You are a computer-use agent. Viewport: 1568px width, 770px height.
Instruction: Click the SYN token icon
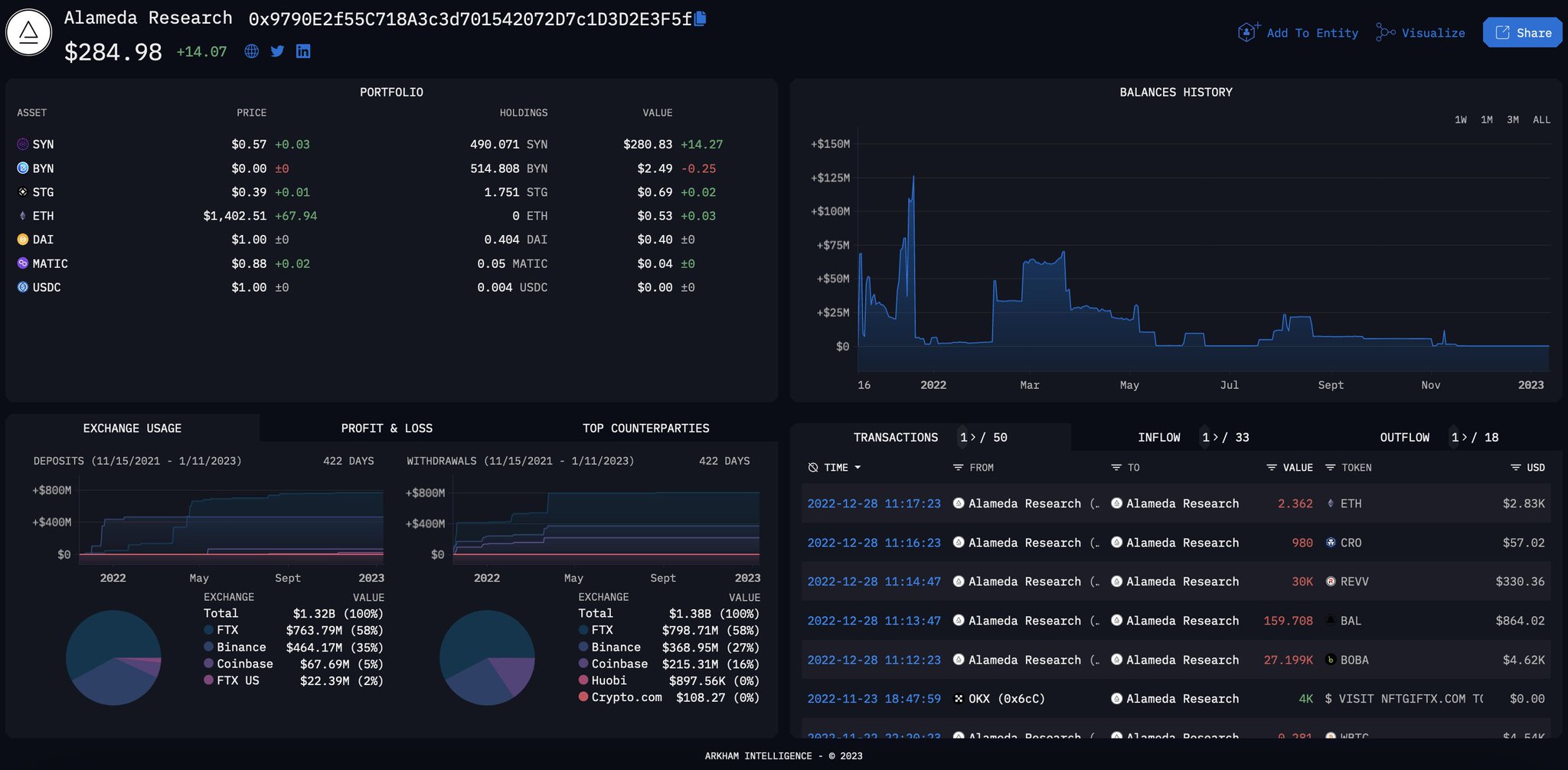coord(23,144)
